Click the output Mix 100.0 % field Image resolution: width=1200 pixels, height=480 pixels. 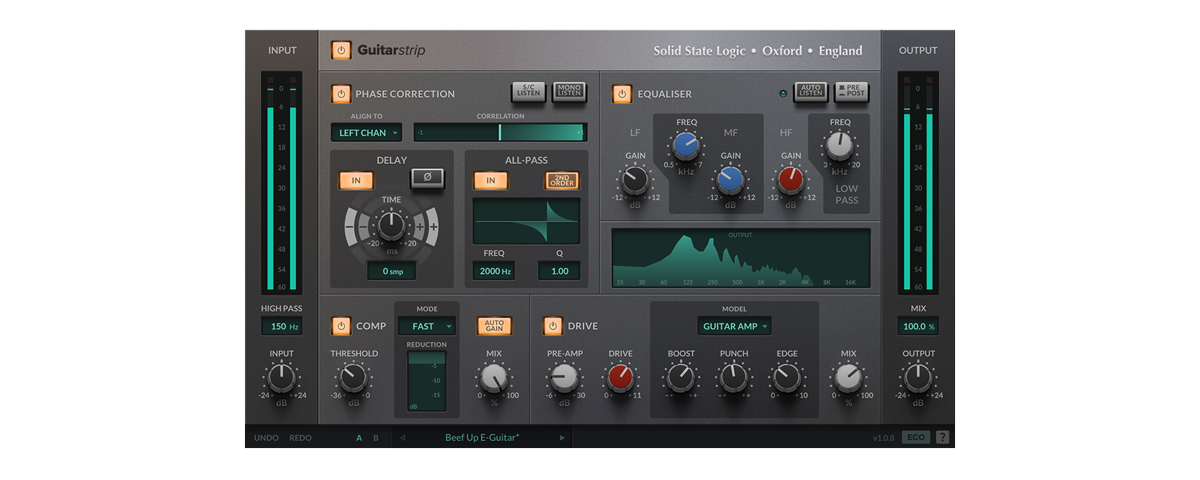pos(917,326)
